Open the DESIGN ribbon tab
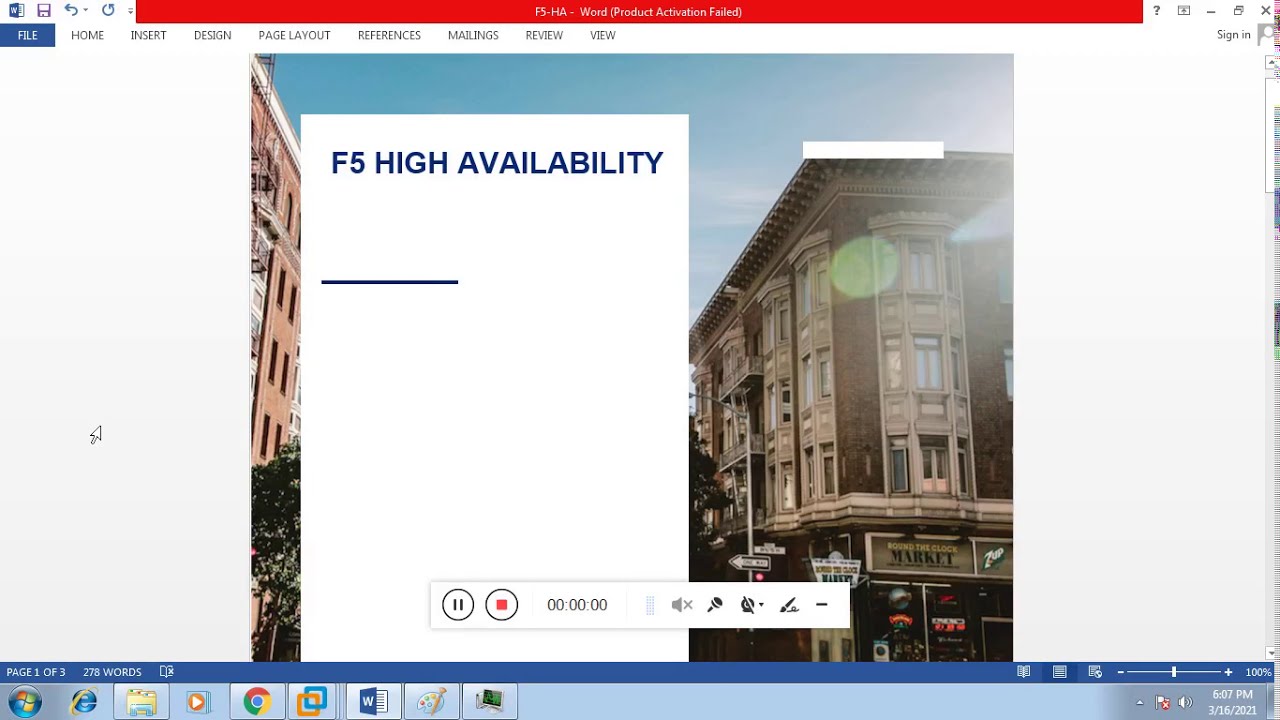This screenshot has height=720, width=1280. click(212, 35)
